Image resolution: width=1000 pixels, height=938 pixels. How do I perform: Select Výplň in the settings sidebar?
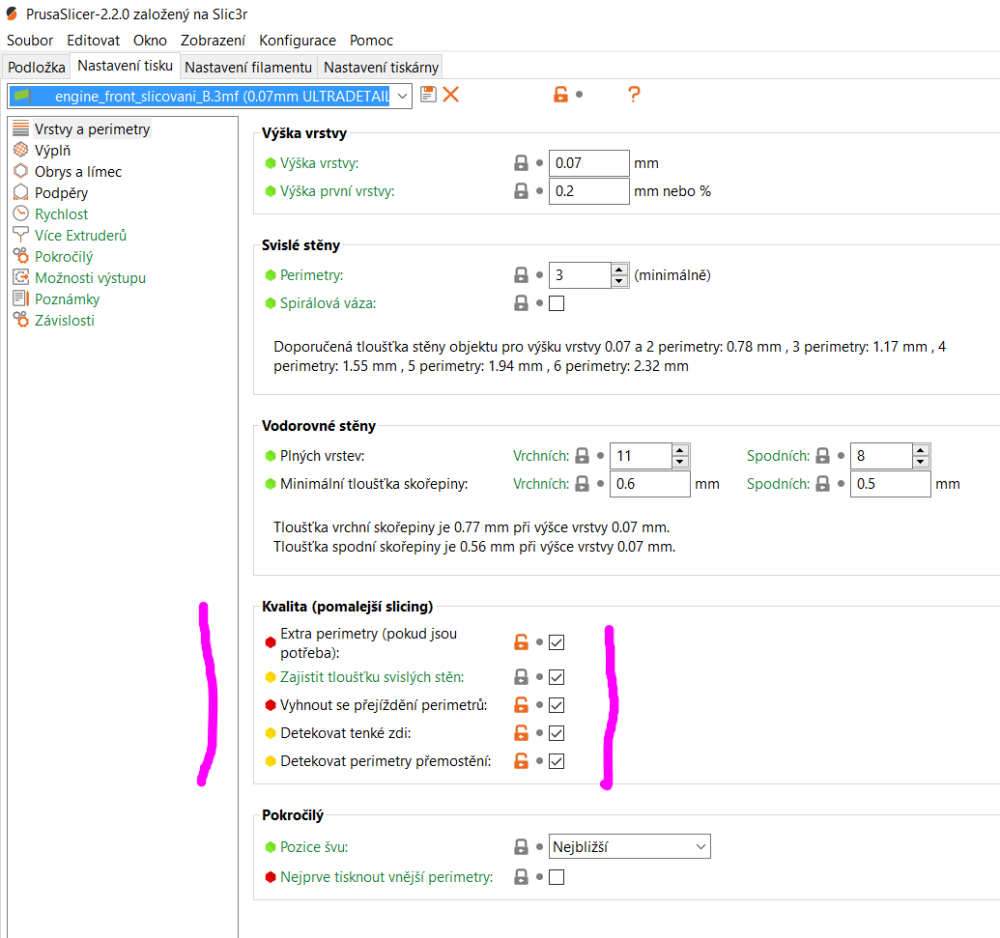tap(52, 150)
